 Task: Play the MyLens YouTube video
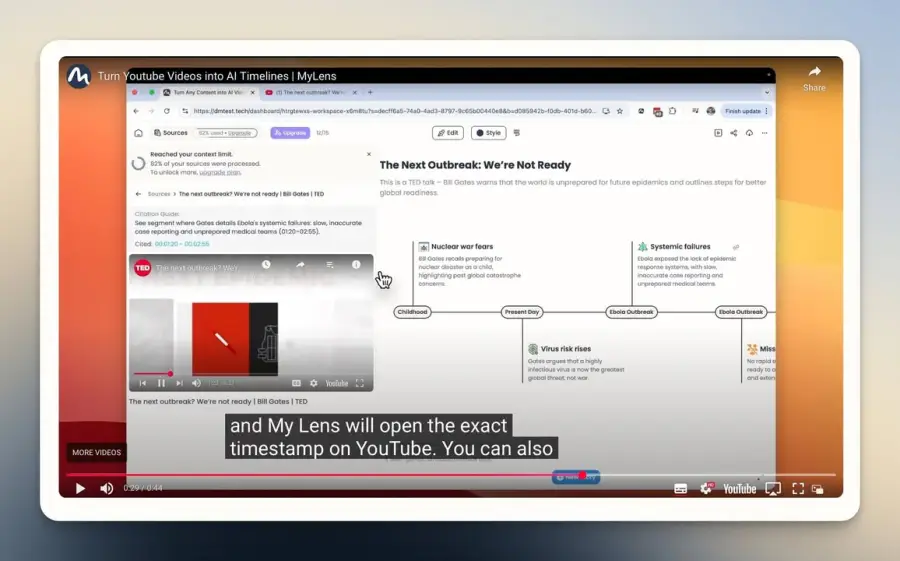80,488
